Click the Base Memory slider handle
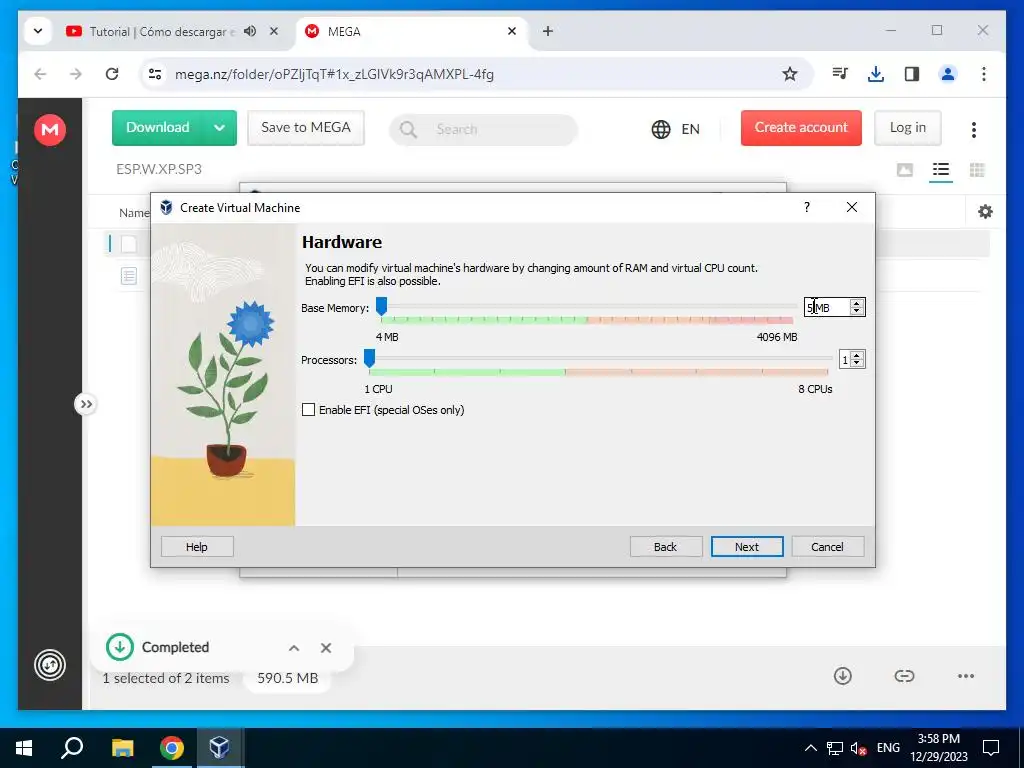Screen dimensions: 1024x768 [381, 306]
